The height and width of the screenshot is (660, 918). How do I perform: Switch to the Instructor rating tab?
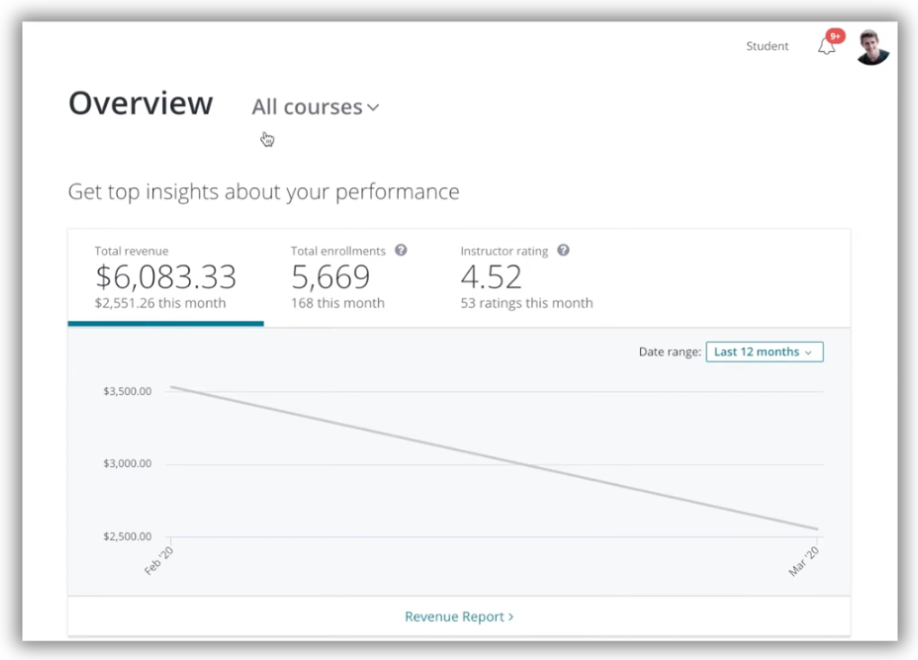pos(526,278)
